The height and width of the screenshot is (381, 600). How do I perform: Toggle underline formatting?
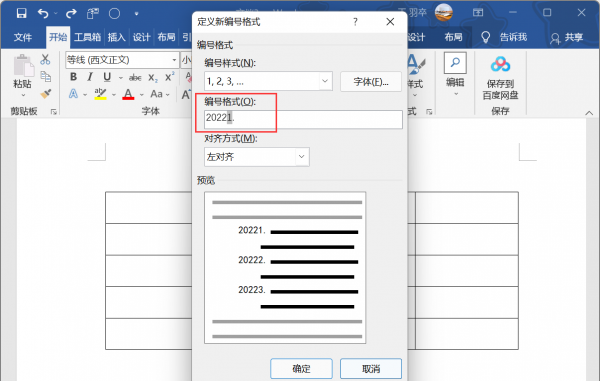click(x=107, y=77)
